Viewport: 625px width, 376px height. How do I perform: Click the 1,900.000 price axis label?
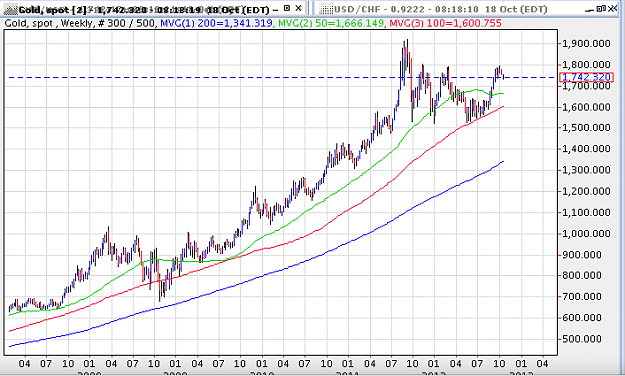coord(586,43)
